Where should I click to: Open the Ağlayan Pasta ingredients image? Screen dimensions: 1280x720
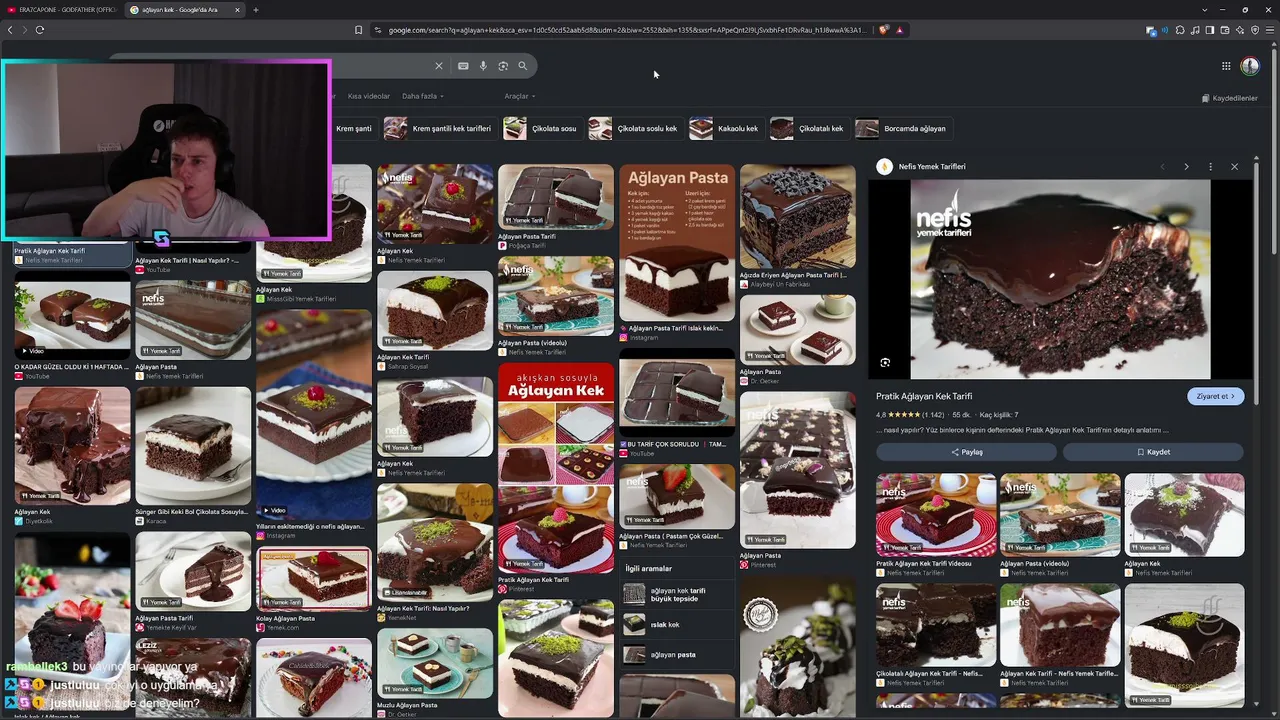677,243
